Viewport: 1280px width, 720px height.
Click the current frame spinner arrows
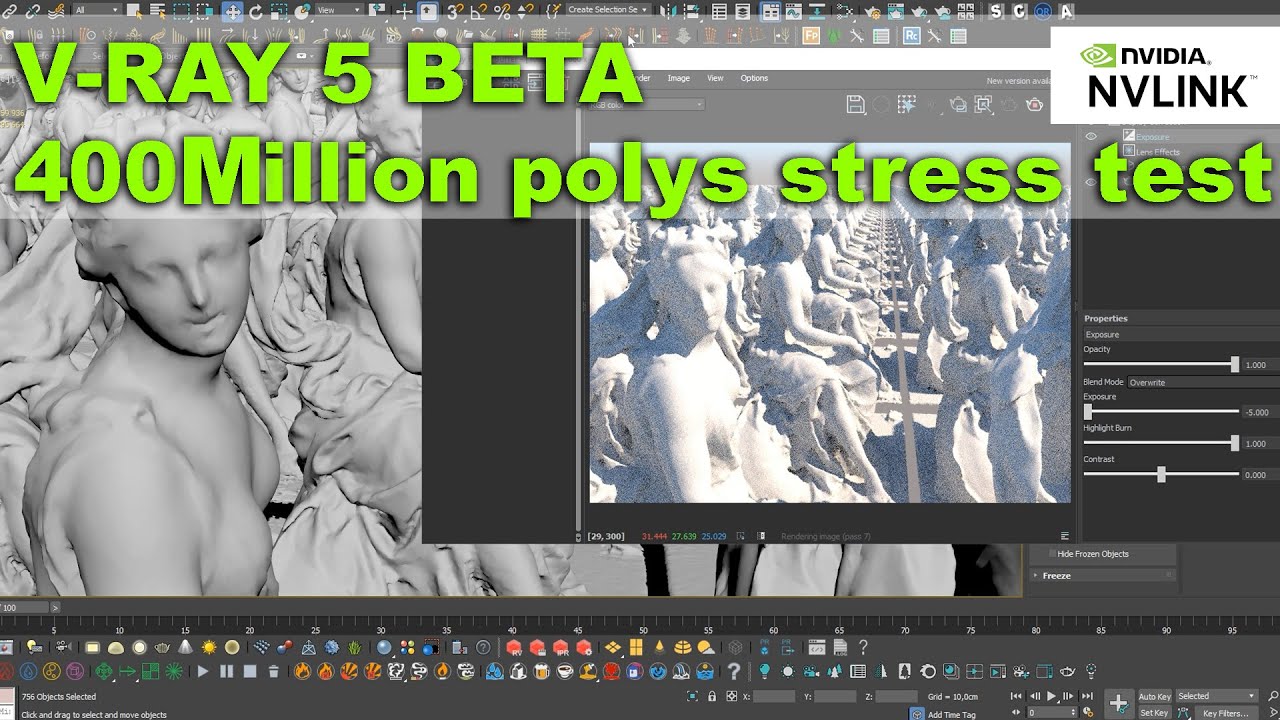pos(1073,713)
